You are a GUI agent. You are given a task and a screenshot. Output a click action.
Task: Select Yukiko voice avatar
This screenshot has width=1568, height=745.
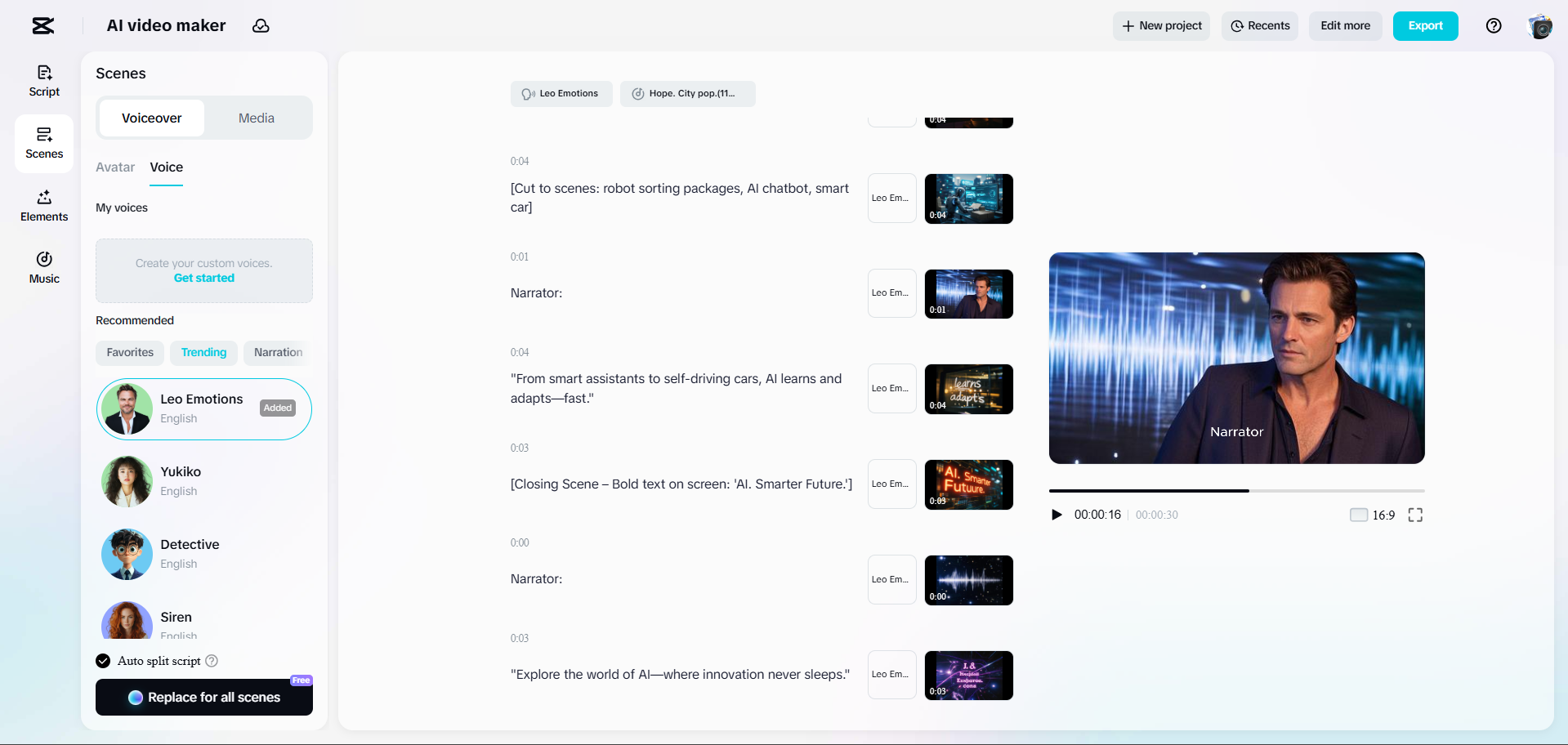click(x=127, y=481)
